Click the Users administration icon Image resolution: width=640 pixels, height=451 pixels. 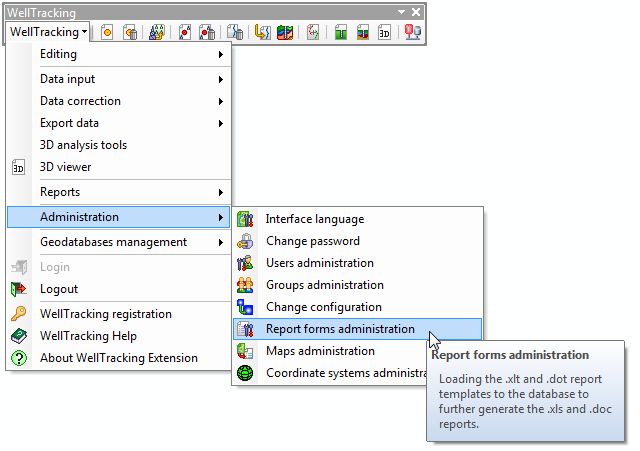click(245, 263)
